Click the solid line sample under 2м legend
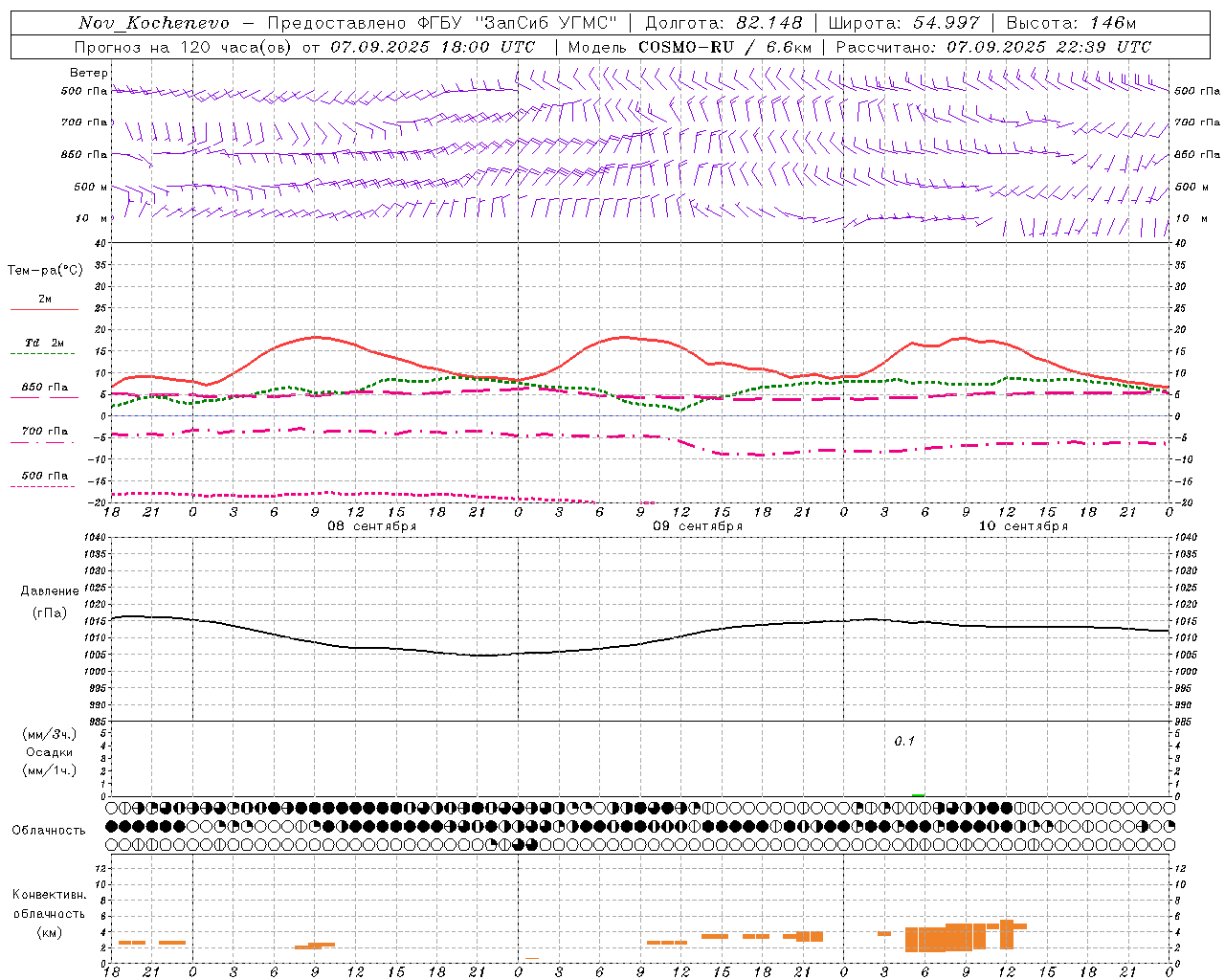Image resolution: width=1225 pixels, height=980 pixels. point(44,309)
